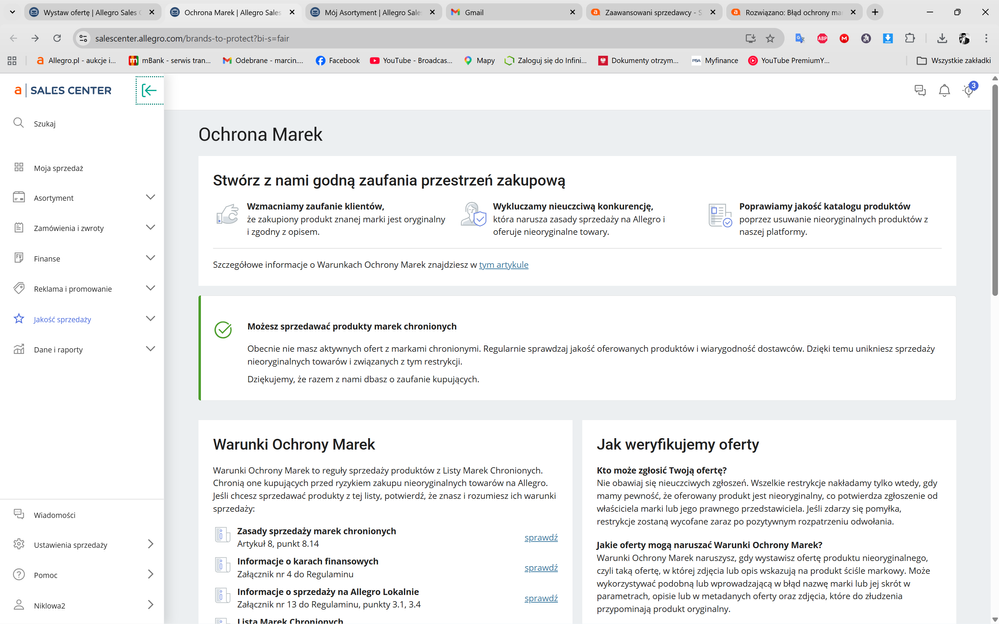
Task: Expand the Zamówienia i zwroty chevron
Action: [150, 228]
